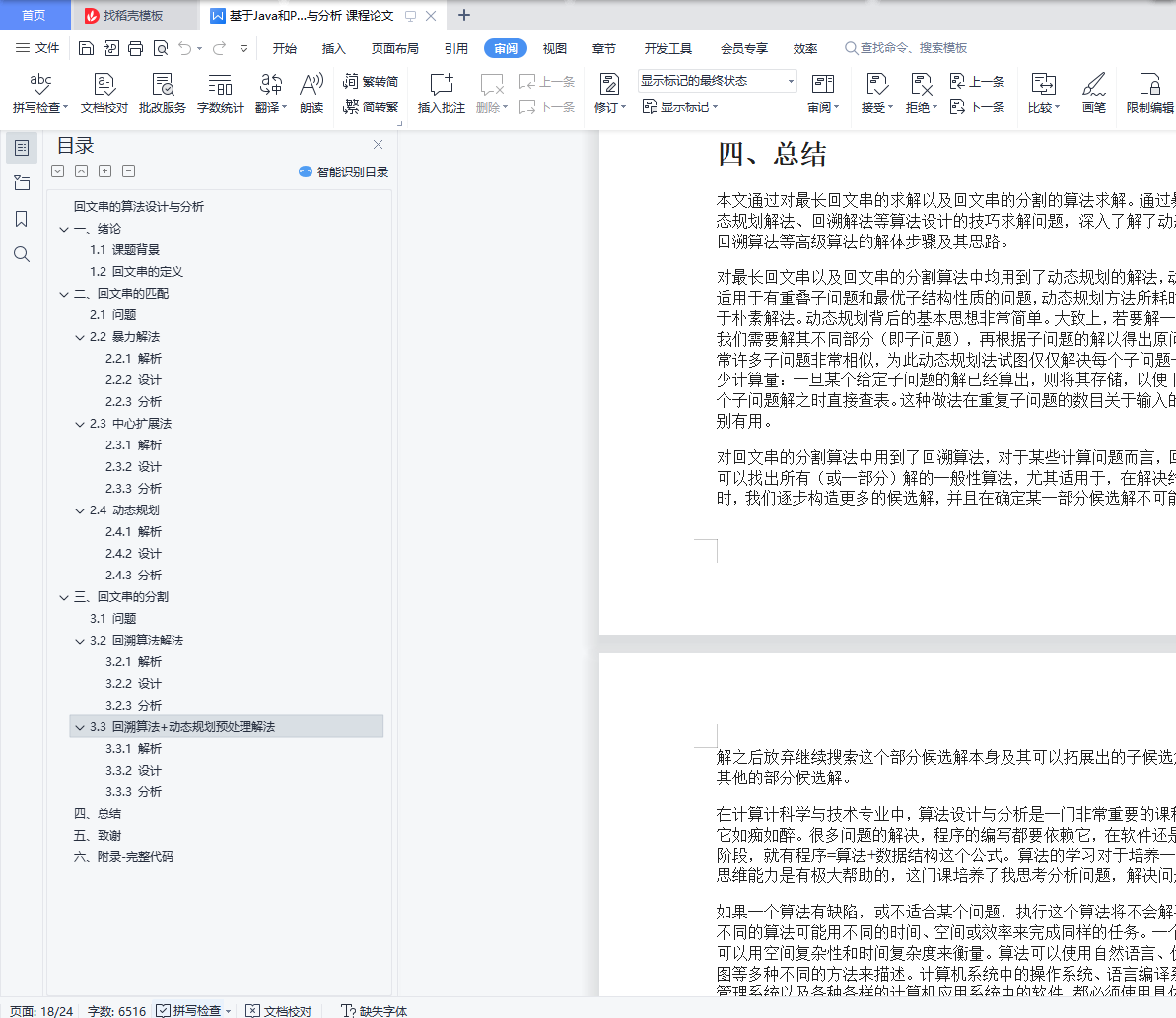This screenshot has width=1176, height=1018.
Task: Open 显示标记的最终状态 dropdown
Action: (717, 80)
